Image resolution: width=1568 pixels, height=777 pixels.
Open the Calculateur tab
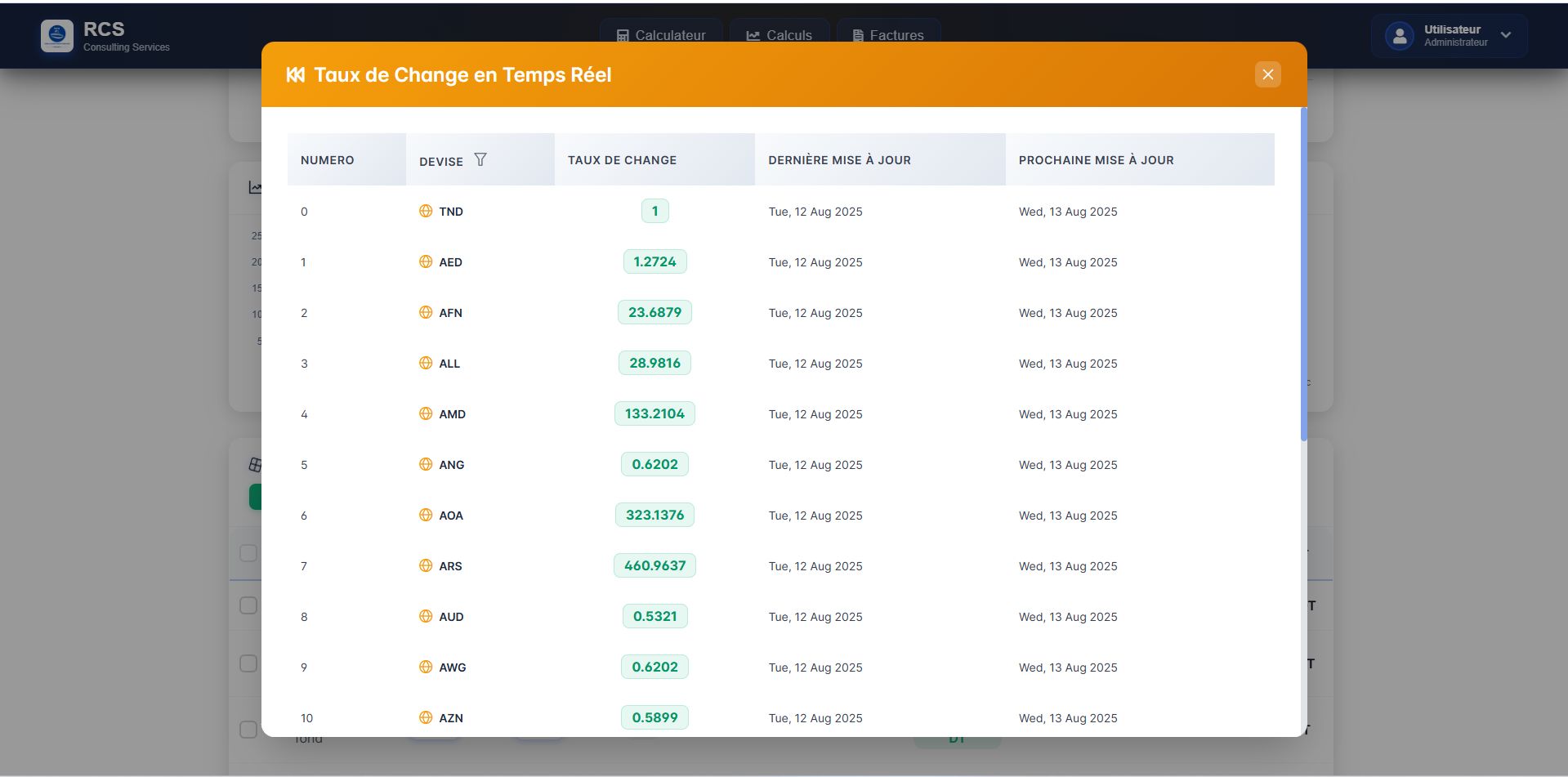pos(661,35)
